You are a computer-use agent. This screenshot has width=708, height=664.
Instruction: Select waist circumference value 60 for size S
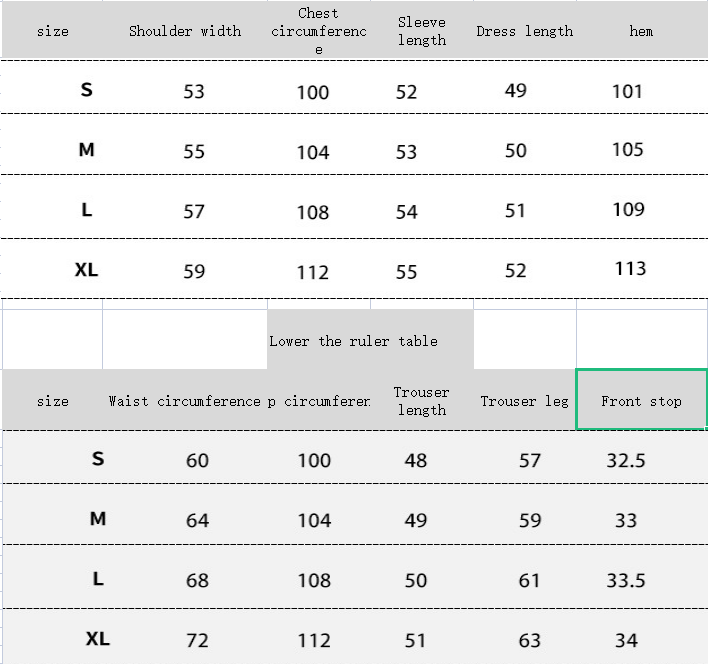198,460
